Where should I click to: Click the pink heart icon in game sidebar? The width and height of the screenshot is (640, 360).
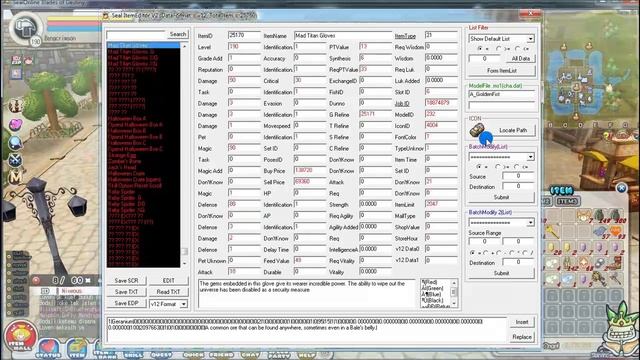coord(16,124)
